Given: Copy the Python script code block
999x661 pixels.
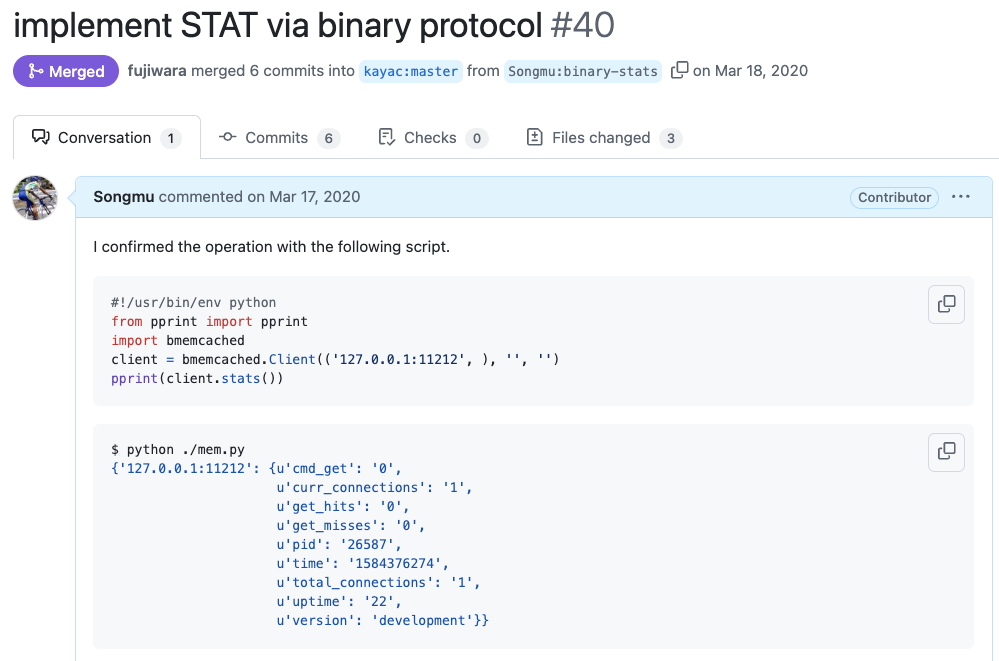Looking at the screenshot, I should (x=946, y=304).
